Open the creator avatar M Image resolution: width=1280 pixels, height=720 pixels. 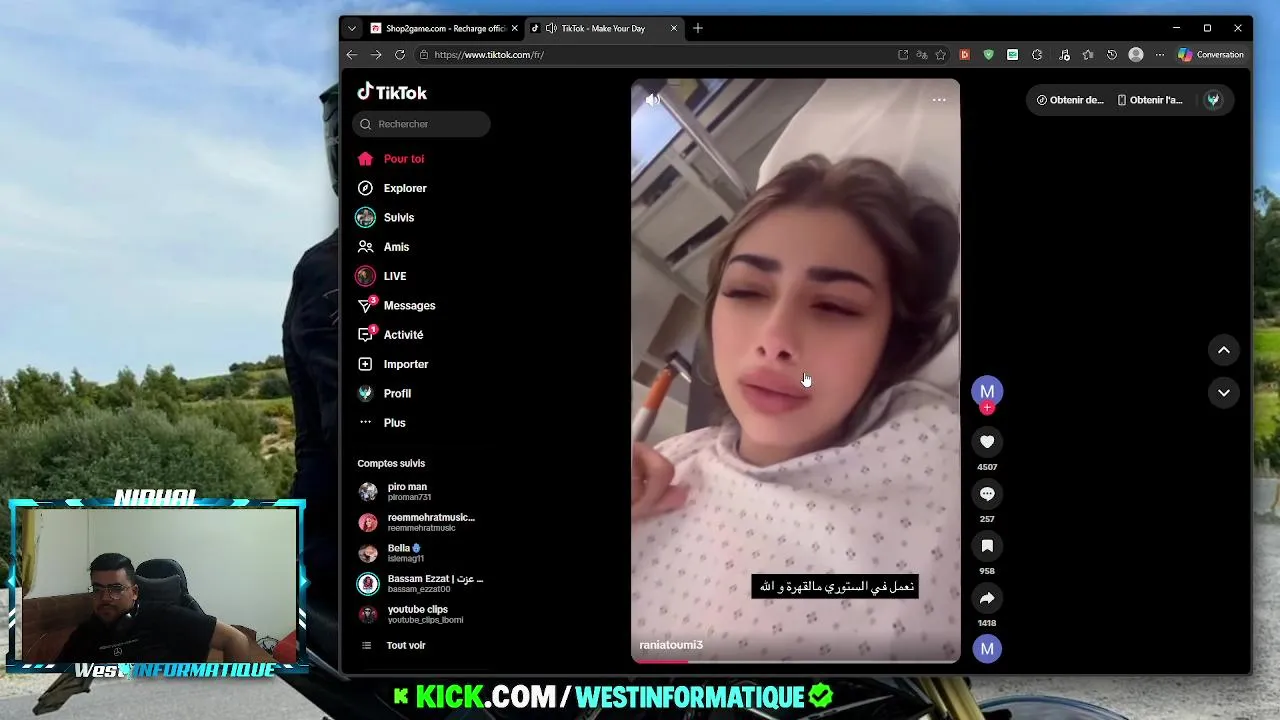(987, 391)
